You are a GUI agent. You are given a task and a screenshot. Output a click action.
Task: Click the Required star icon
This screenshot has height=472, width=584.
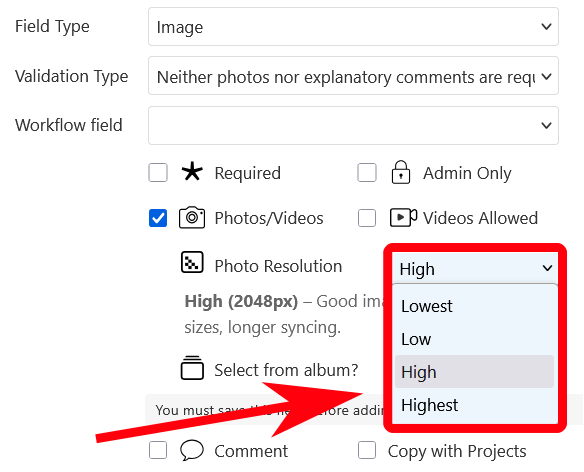coord(192,171)
